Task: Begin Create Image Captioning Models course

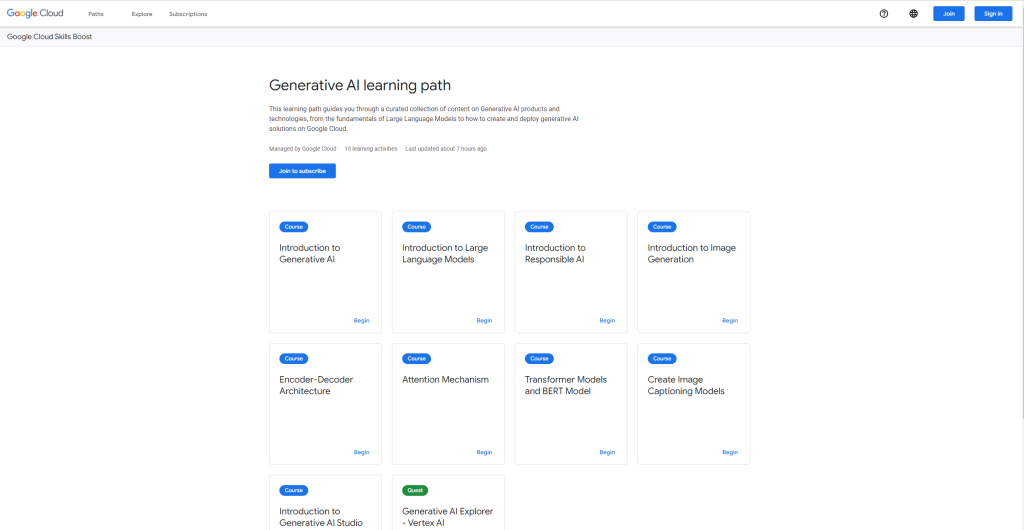Action: click(729, 452)
